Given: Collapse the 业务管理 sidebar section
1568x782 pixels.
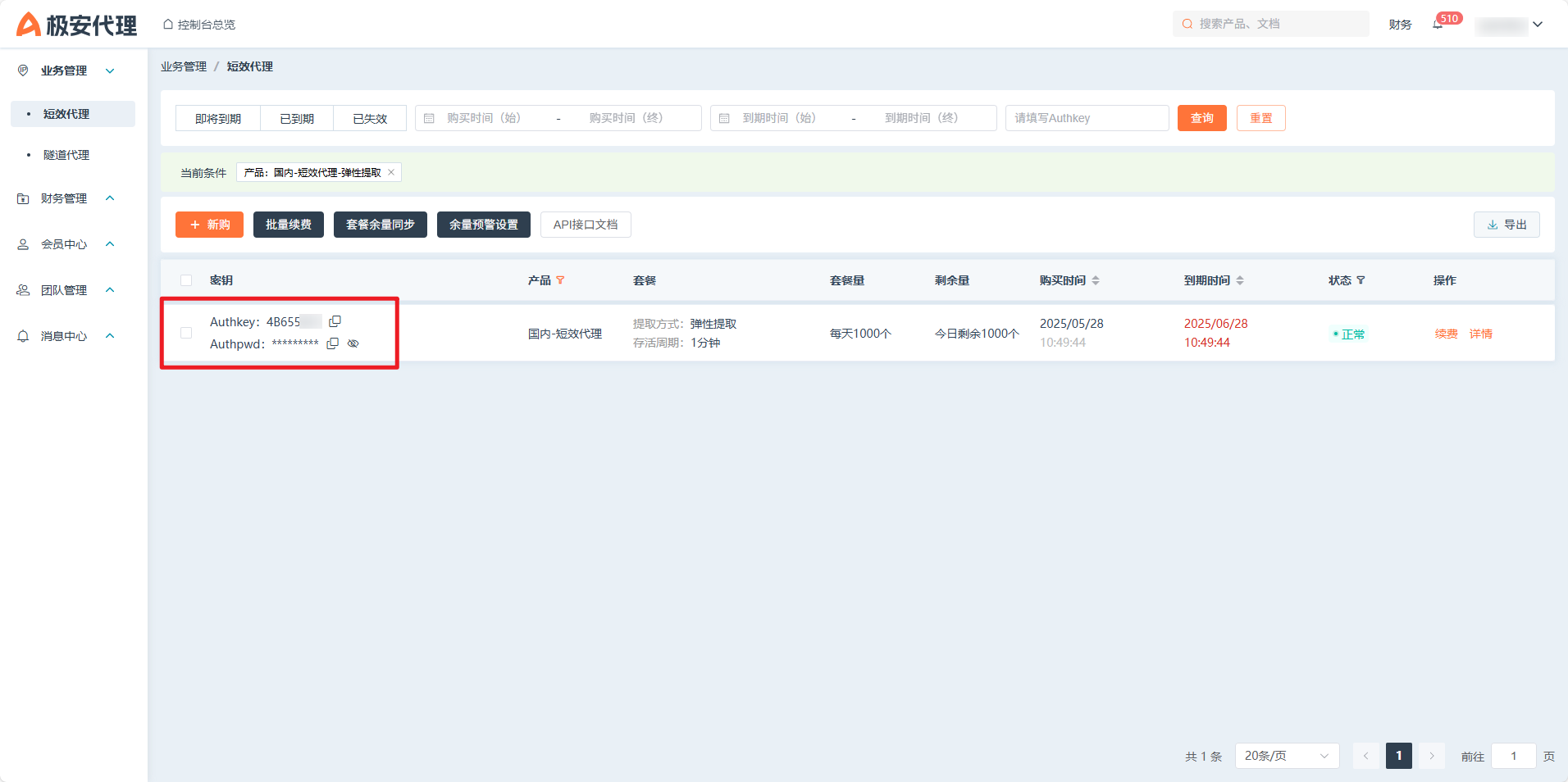Looking at the screenshot, I should [x=110, y=70].
